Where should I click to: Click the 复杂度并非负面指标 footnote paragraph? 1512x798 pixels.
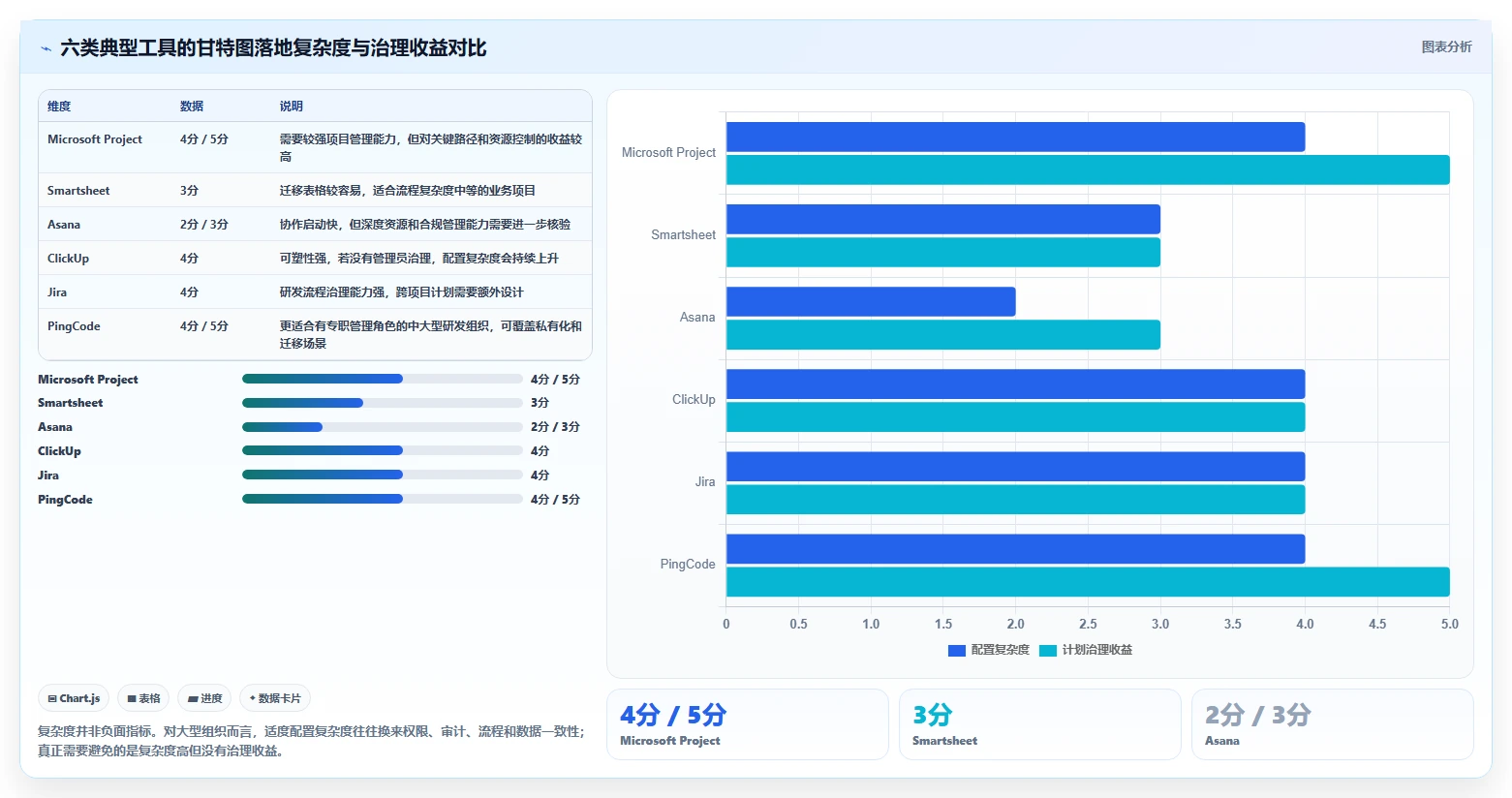pyautogui.click(x=312, y=741)
